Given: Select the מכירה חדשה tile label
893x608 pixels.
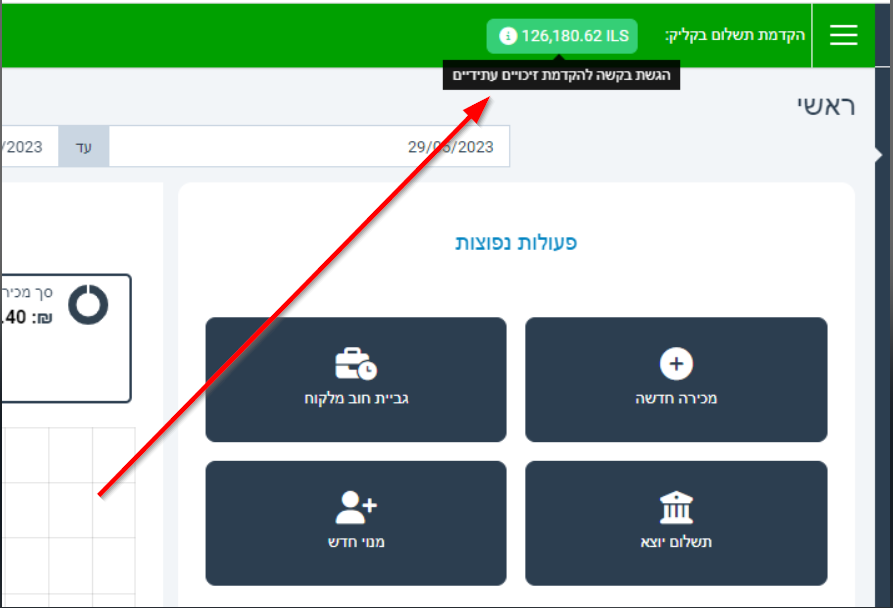Looking at the screenshot, I should 676,398.
